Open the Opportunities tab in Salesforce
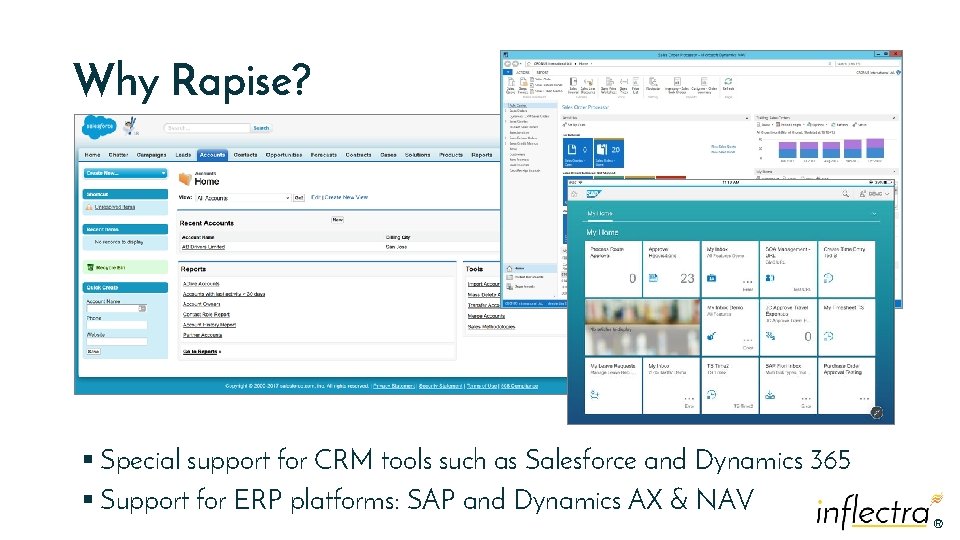Viewport: 960px width, 540px height. click(283, 155)
